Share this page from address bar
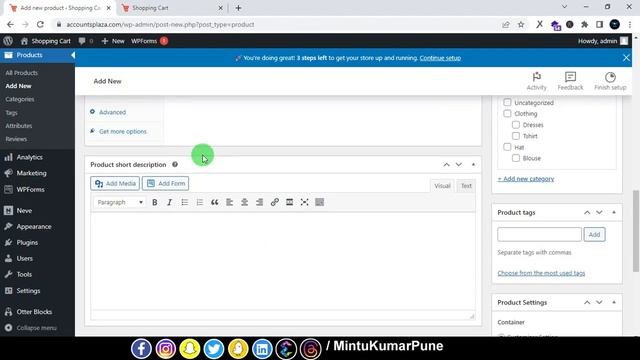This screenshot has height=360, width=640. pos(506,24)
